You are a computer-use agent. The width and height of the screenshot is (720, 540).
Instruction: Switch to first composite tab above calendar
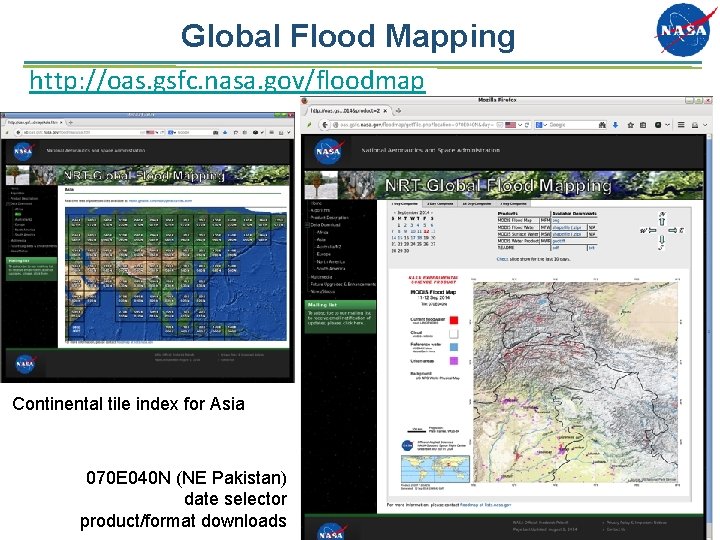pos(404,203)
